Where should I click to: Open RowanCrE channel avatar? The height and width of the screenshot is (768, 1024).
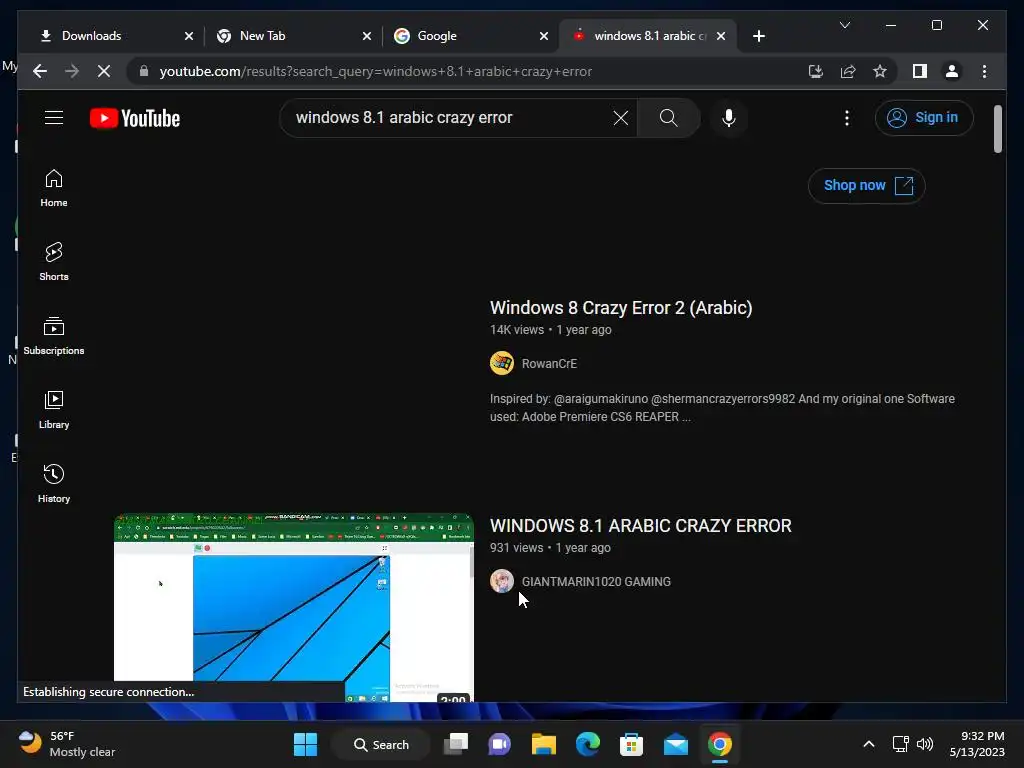[x=502, y=363]
